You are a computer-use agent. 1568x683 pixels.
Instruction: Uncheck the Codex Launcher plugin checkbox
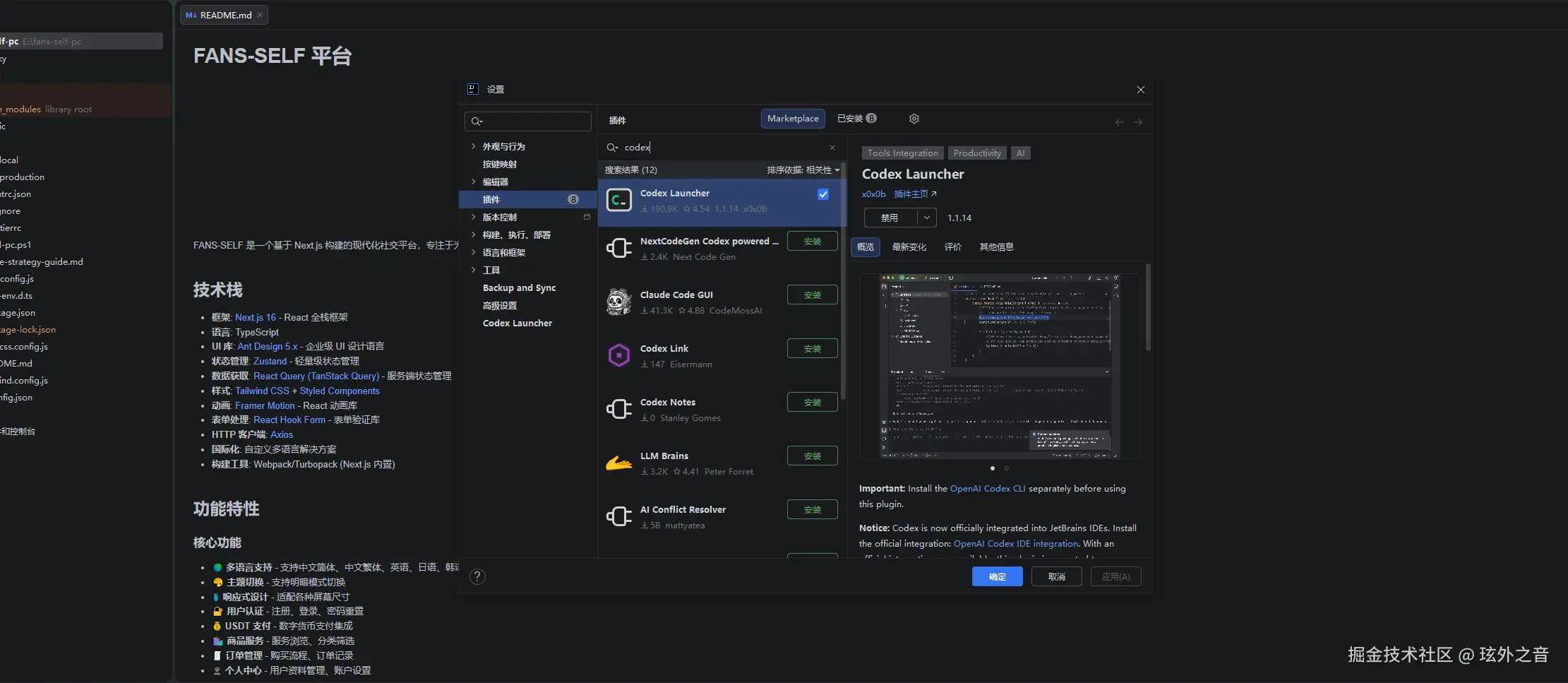pos(823,194)
